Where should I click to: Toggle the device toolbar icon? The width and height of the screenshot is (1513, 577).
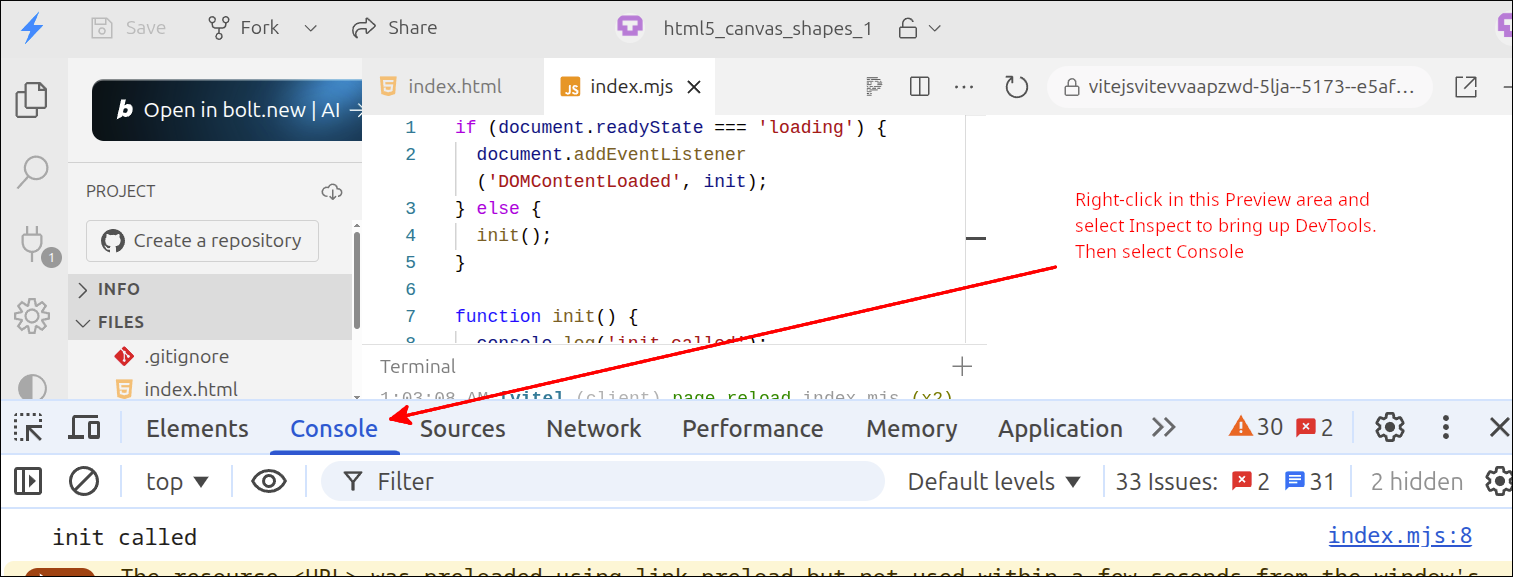pos(84,428)
